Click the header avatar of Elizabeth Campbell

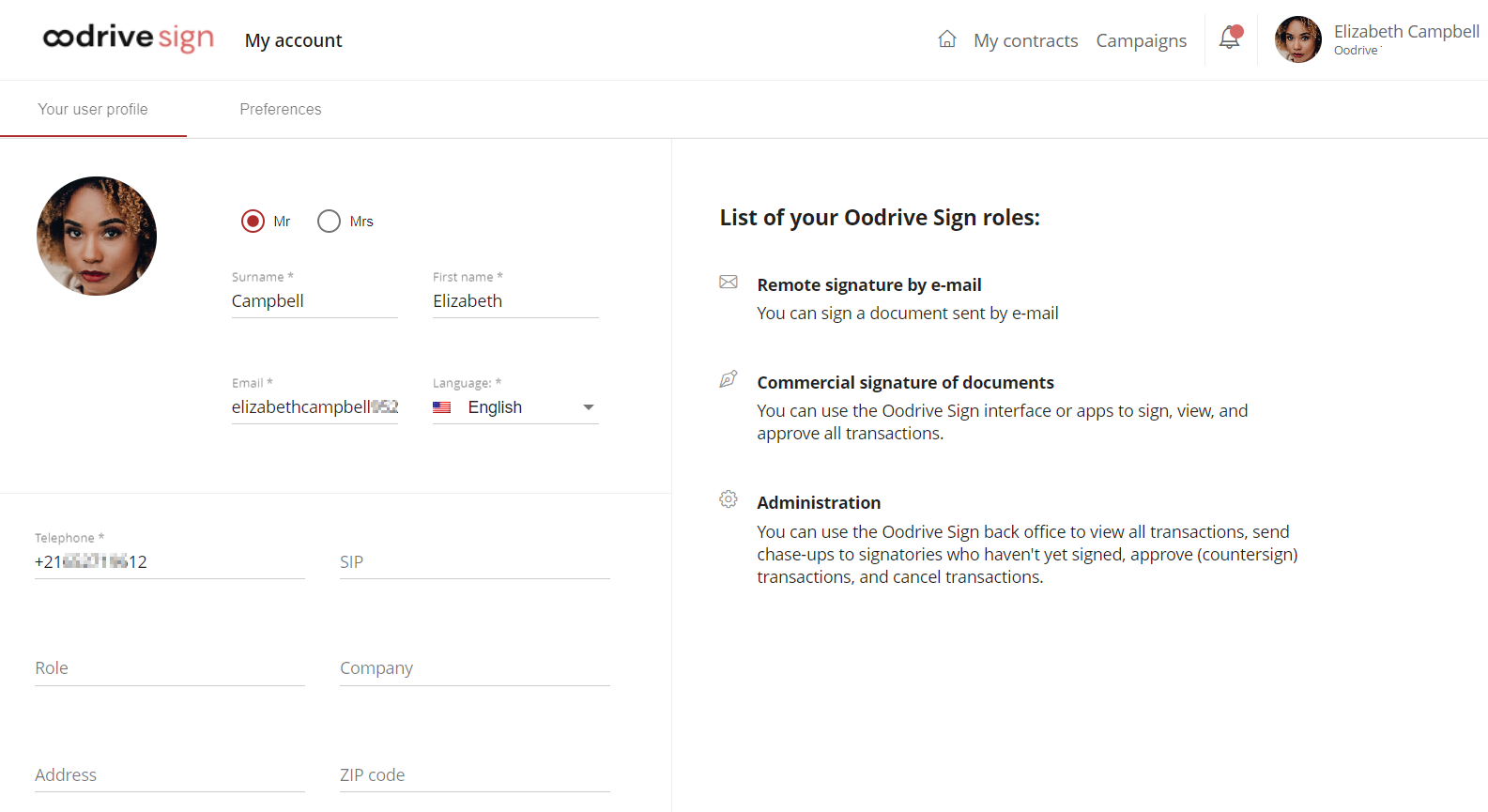pos(1297,39)
